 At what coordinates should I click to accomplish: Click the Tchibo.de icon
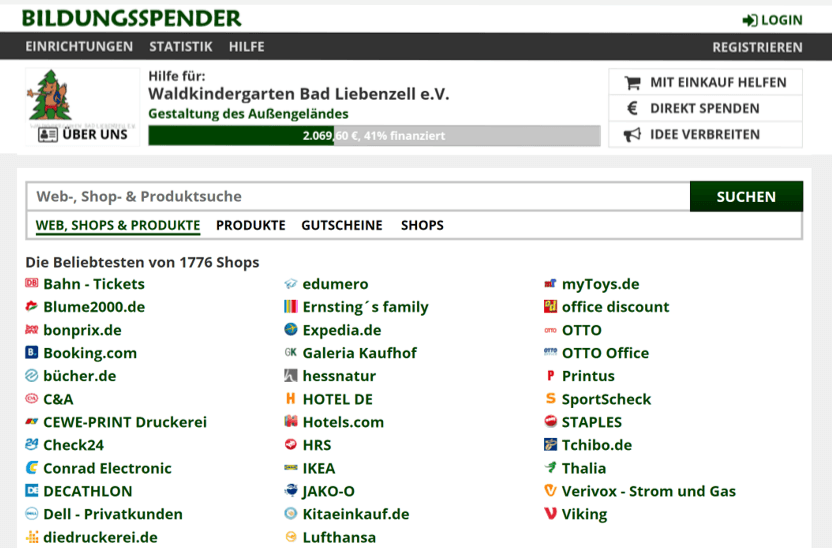[x=550, y=445]
